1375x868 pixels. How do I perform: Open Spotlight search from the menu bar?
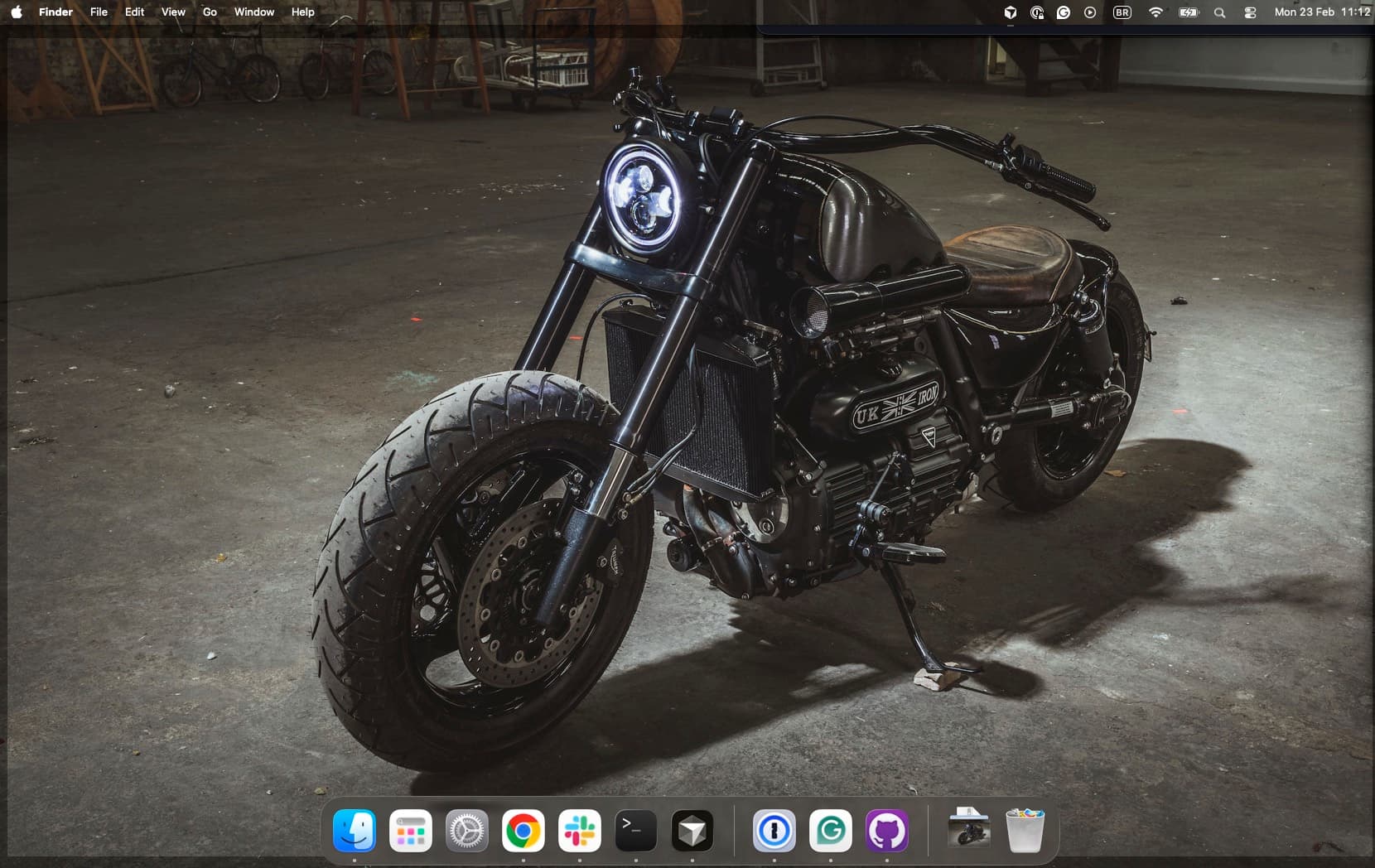[x=1219, y=12]
